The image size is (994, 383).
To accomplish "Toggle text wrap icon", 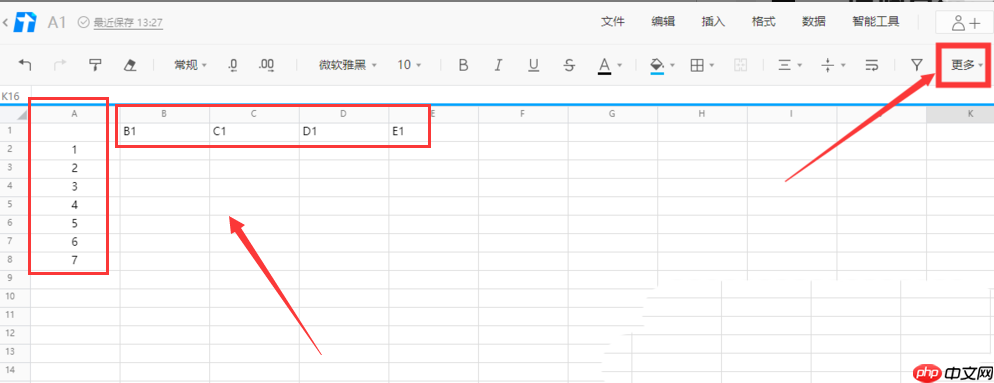I will pos(872,65).
